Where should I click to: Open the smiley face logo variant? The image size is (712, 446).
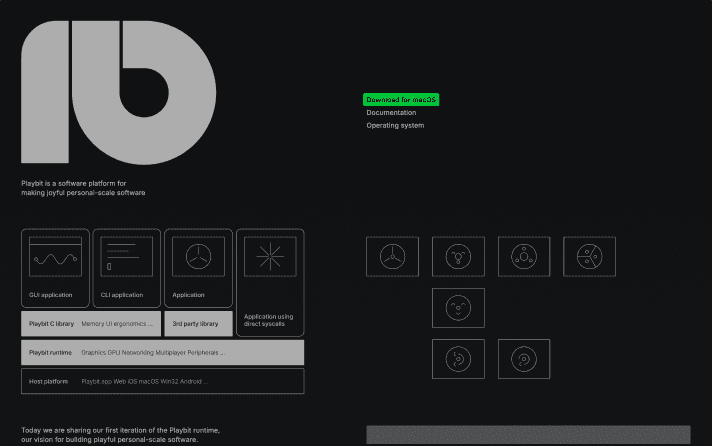[x=458, y=308]
